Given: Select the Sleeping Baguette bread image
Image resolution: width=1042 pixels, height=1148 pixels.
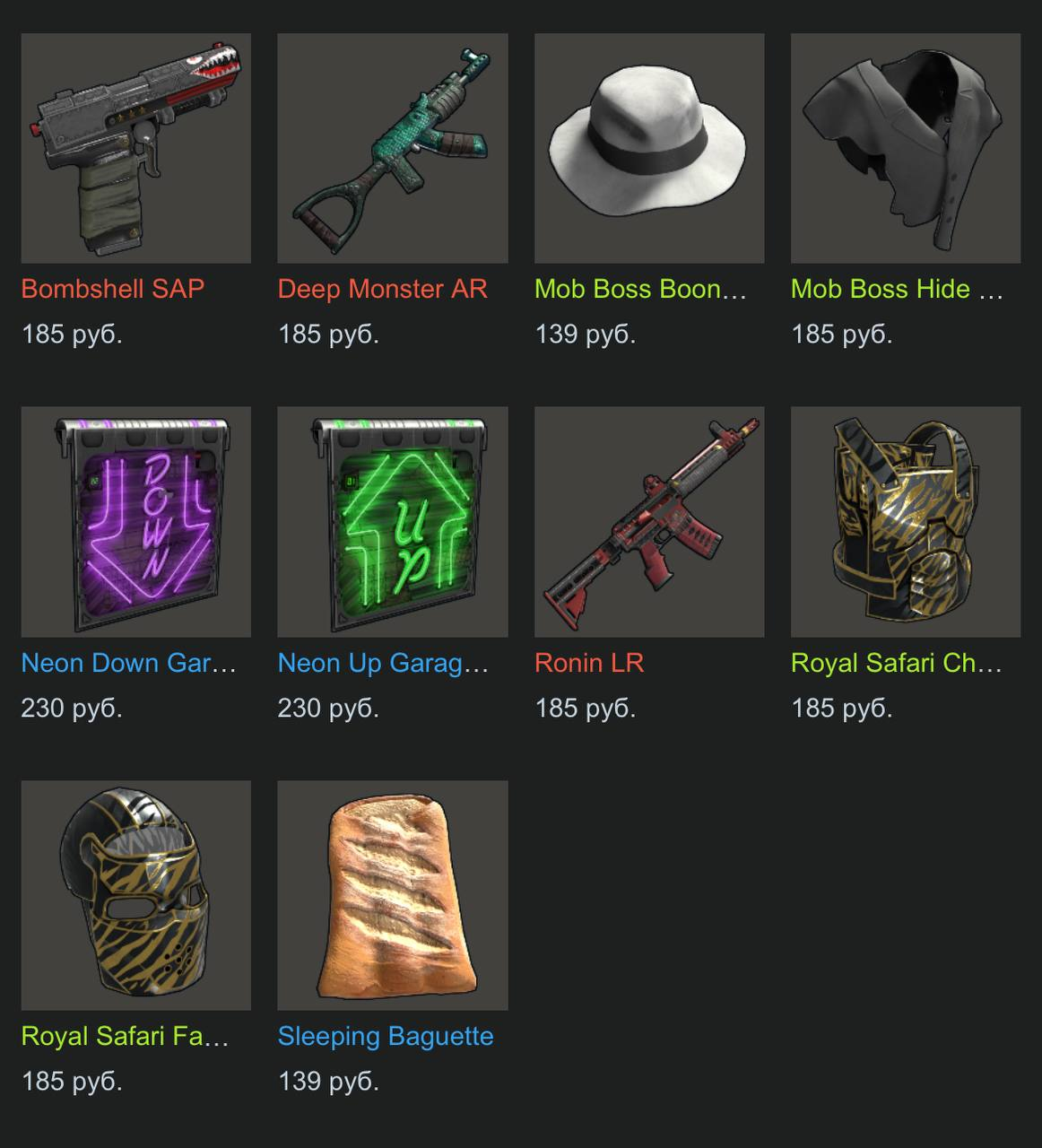Looking at the screenshot, I should pyautogui.click(x=393, y=895).
